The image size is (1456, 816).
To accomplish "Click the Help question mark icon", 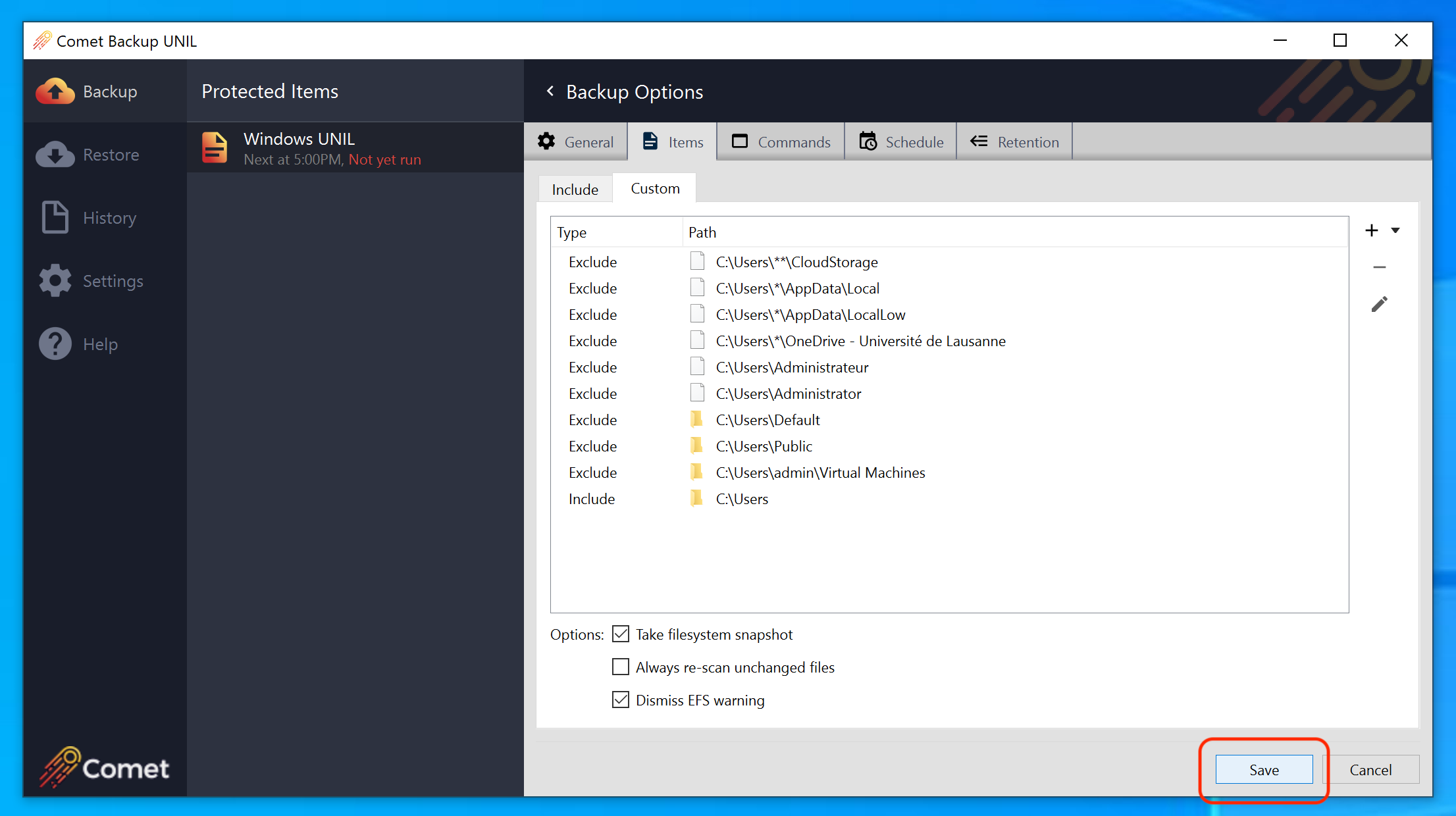I will [55, 344].
